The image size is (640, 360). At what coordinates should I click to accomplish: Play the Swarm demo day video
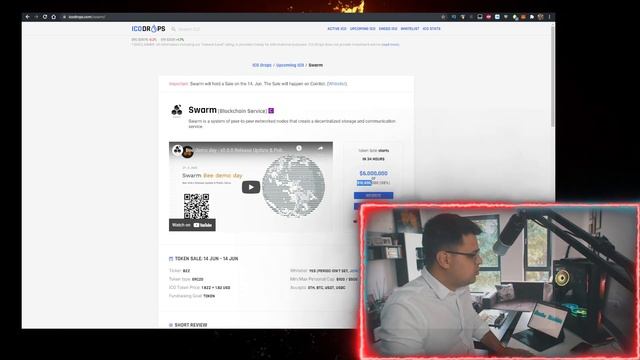(251, 187)
